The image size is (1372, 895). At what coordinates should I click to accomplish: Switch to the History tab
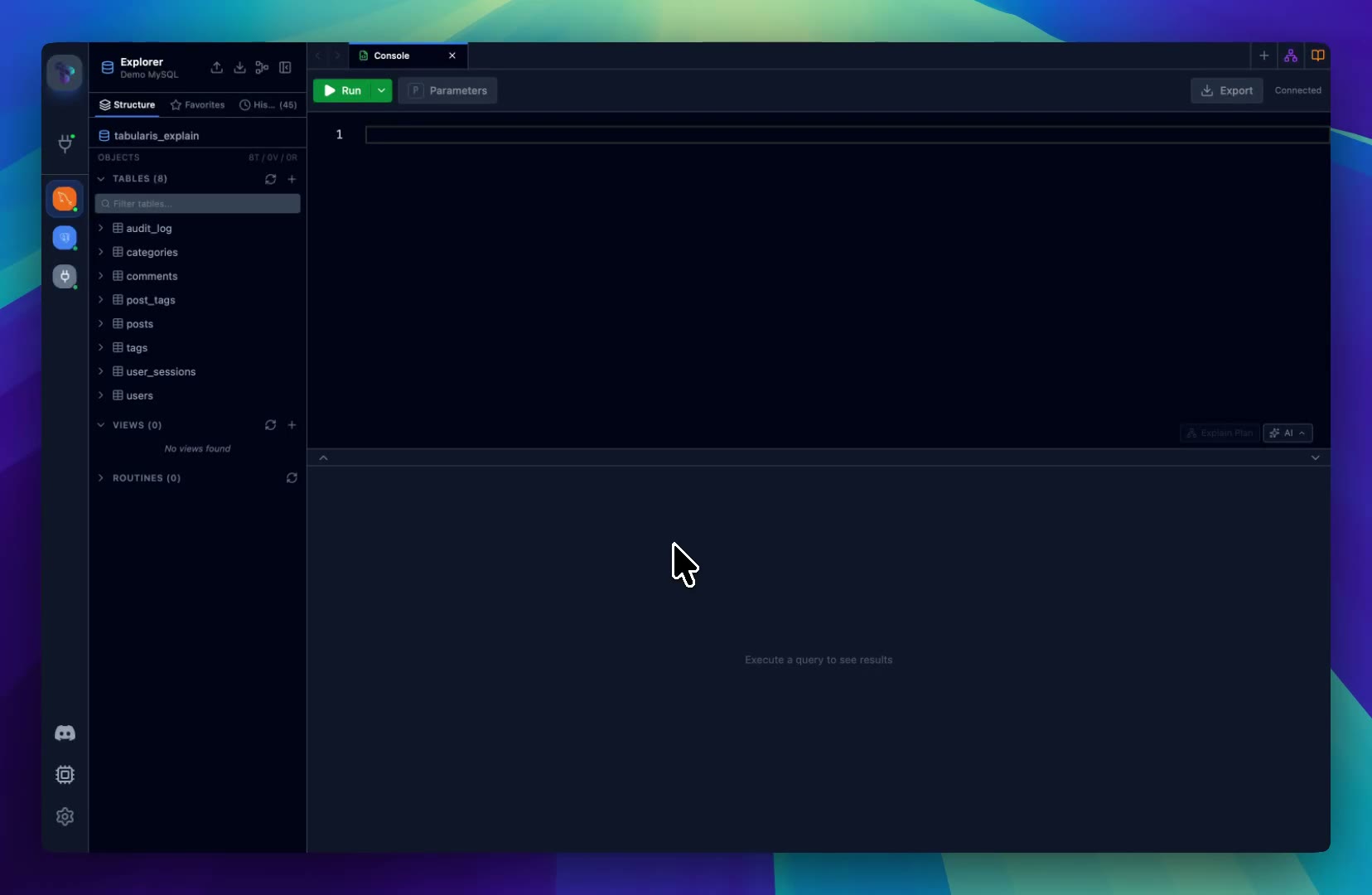coord(268,105)
